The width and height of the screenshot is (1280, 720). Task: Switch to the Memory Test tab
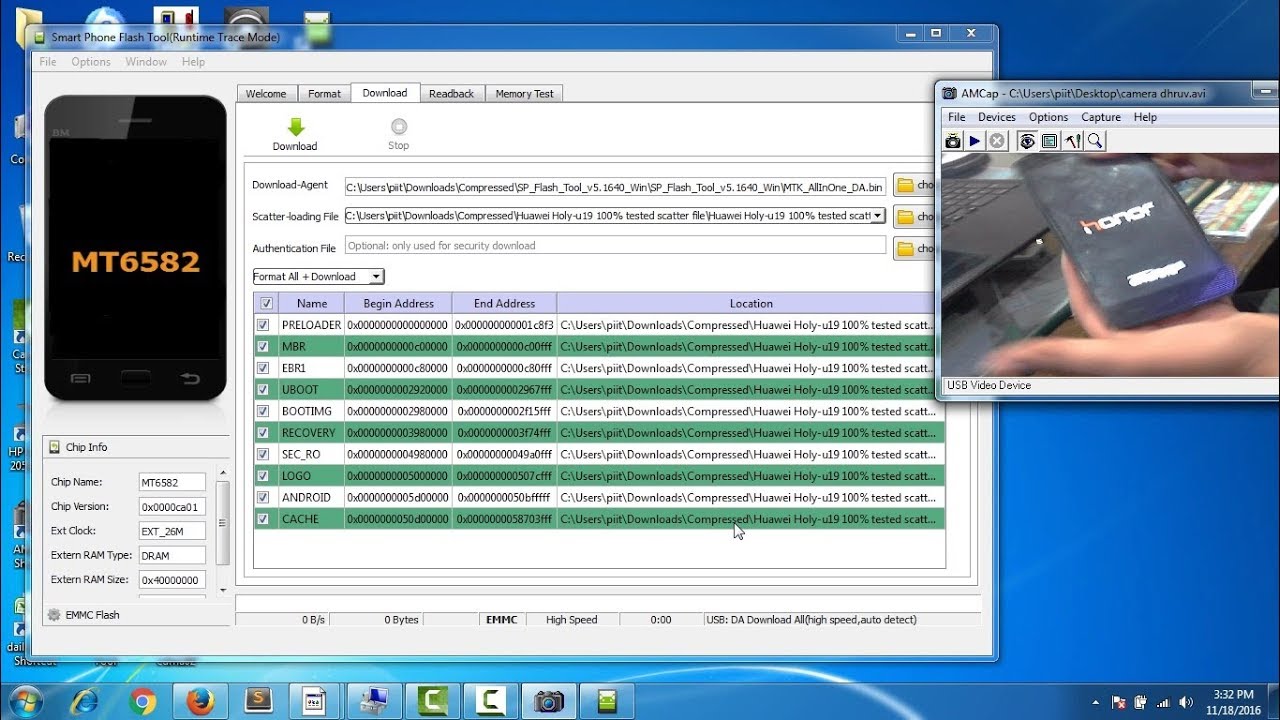(524, 94)
